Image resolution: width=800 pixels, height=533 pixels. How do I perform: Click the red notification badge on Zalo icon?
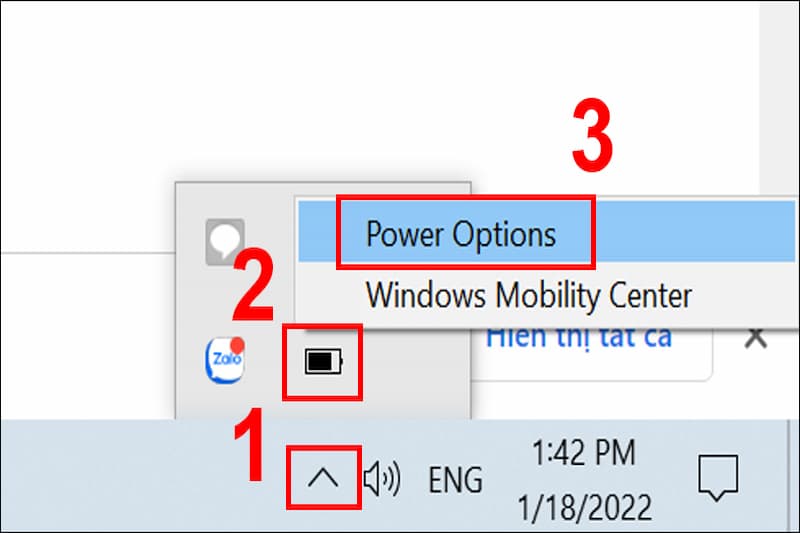(239, 345)
